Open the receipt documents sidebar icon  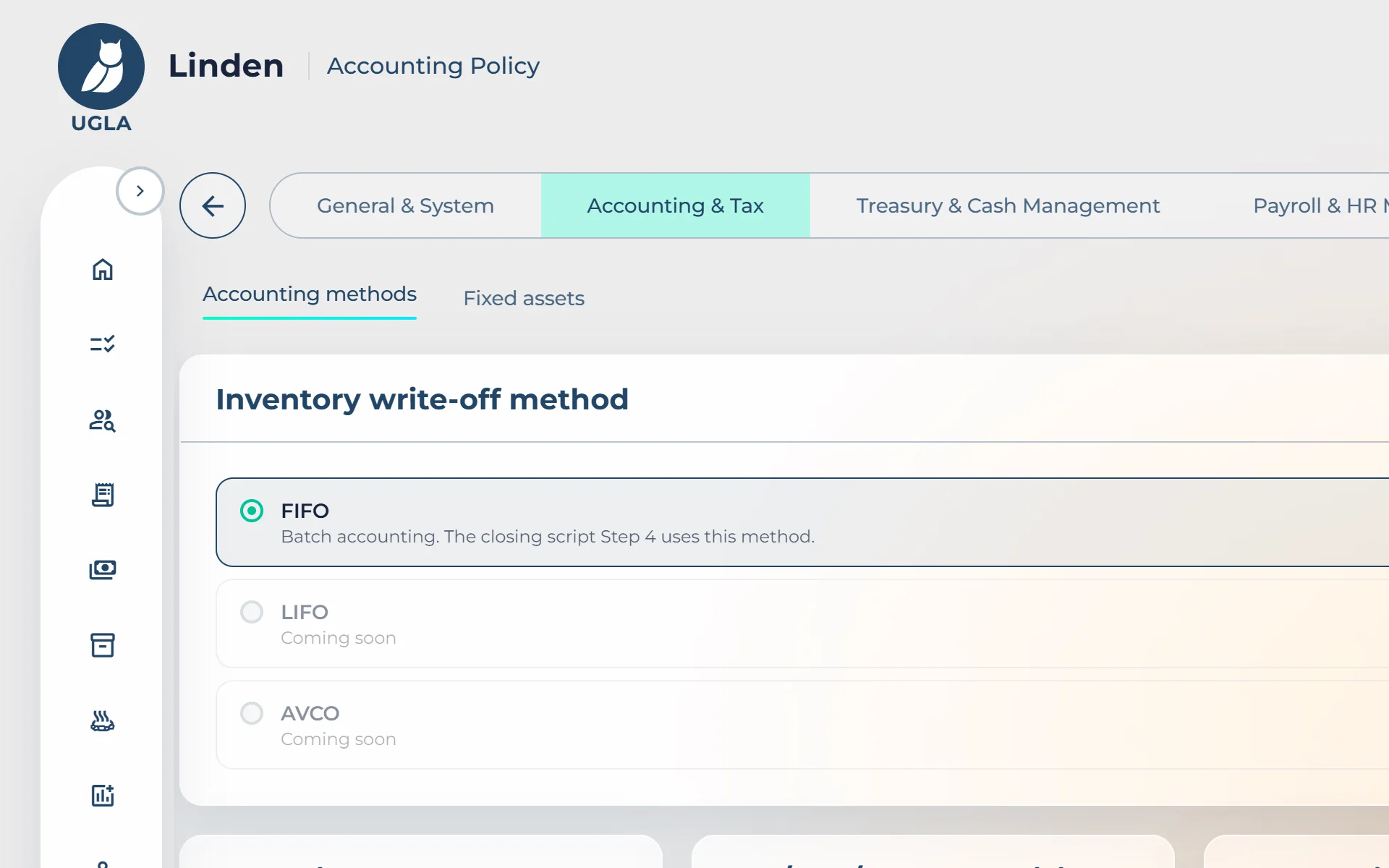(102, 495)
